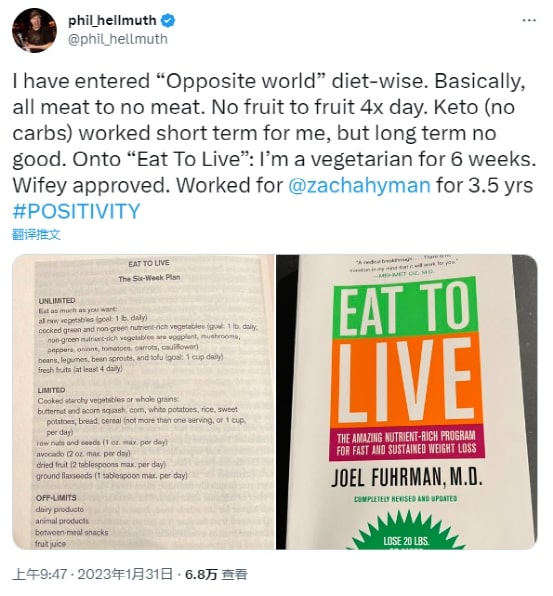Click the OFF-LIMITS section in plan photo

56,498
